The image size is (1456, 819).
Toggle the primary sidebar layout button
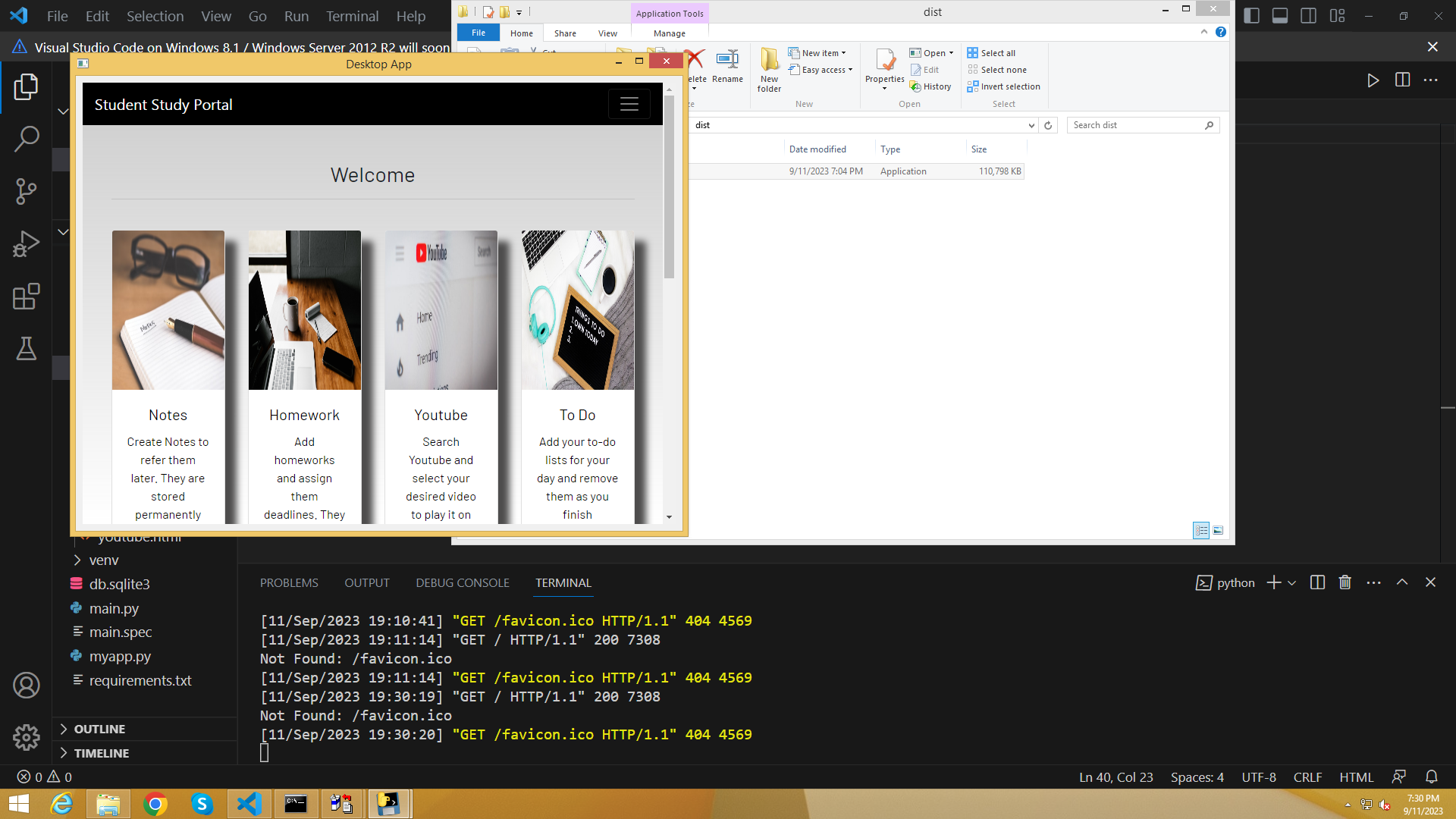pos(1252,16)
